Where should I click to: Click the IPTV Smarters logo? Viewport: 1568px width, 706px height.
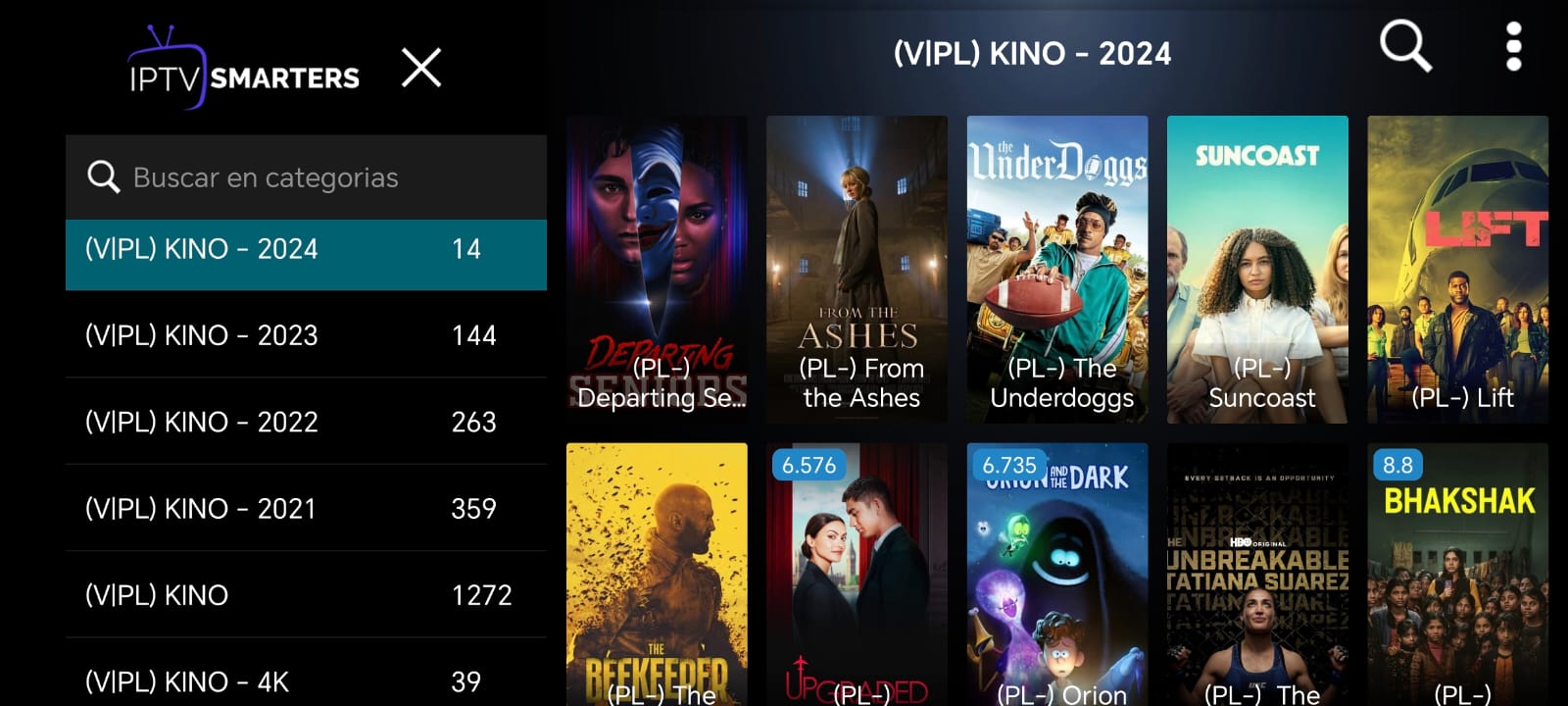click(x=244, y=68)
